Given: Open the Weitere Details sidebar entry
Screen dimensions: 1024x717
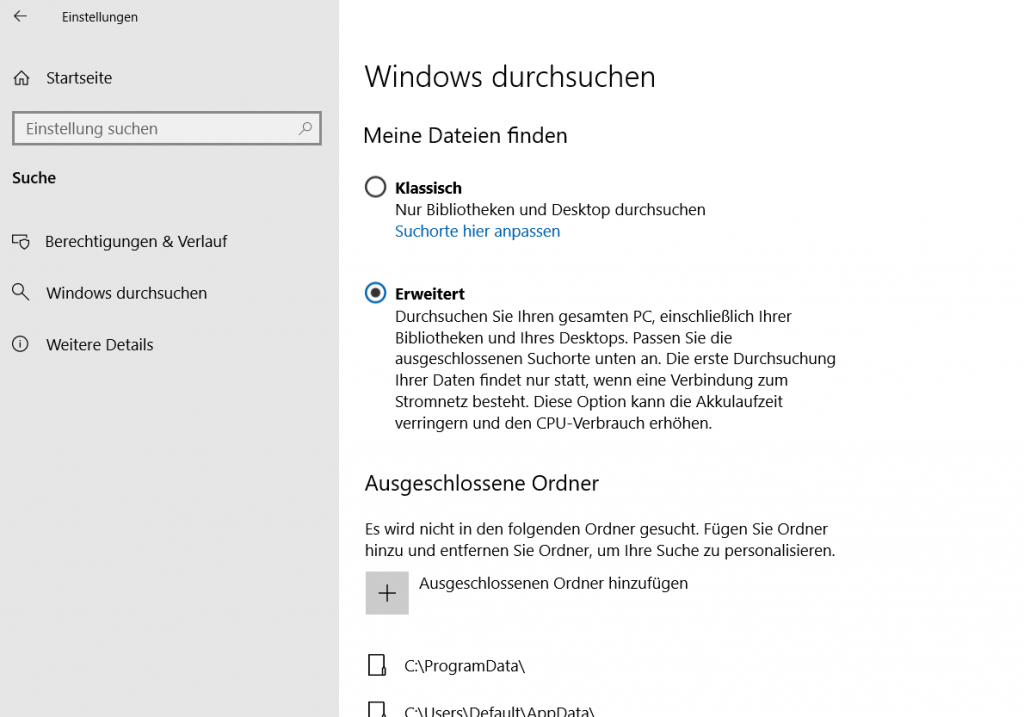Looking at the screenshot, I should [100, 345].
